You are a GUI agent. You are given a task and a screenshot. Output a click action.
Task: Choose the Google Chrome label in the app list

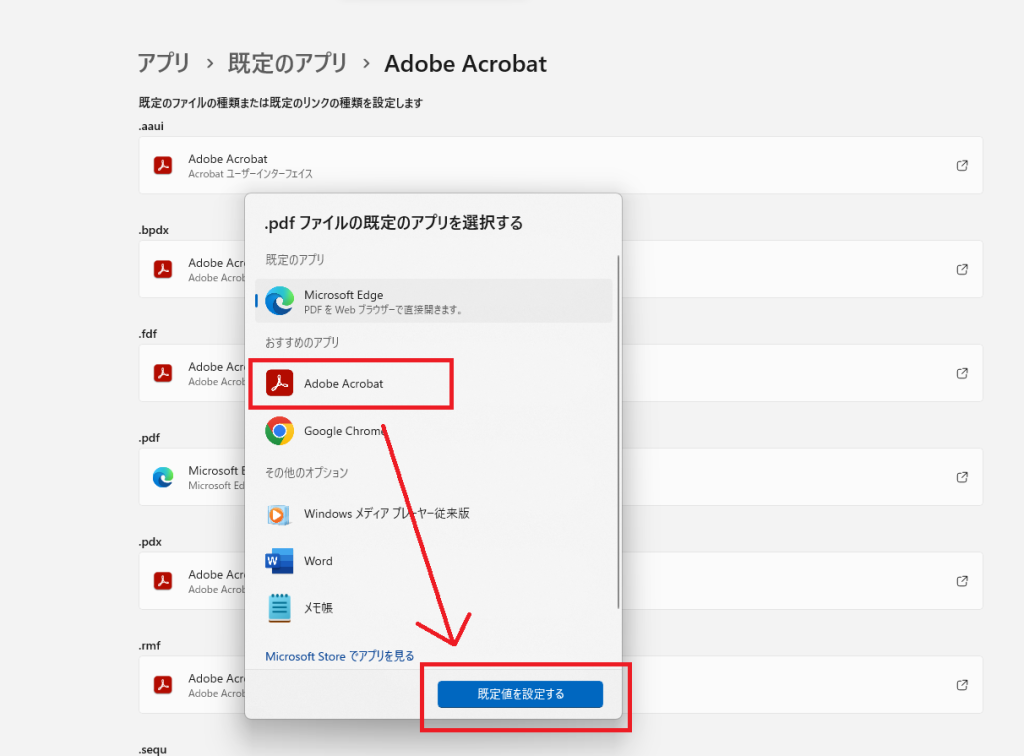pyautogui.click(x=344, y=431)
